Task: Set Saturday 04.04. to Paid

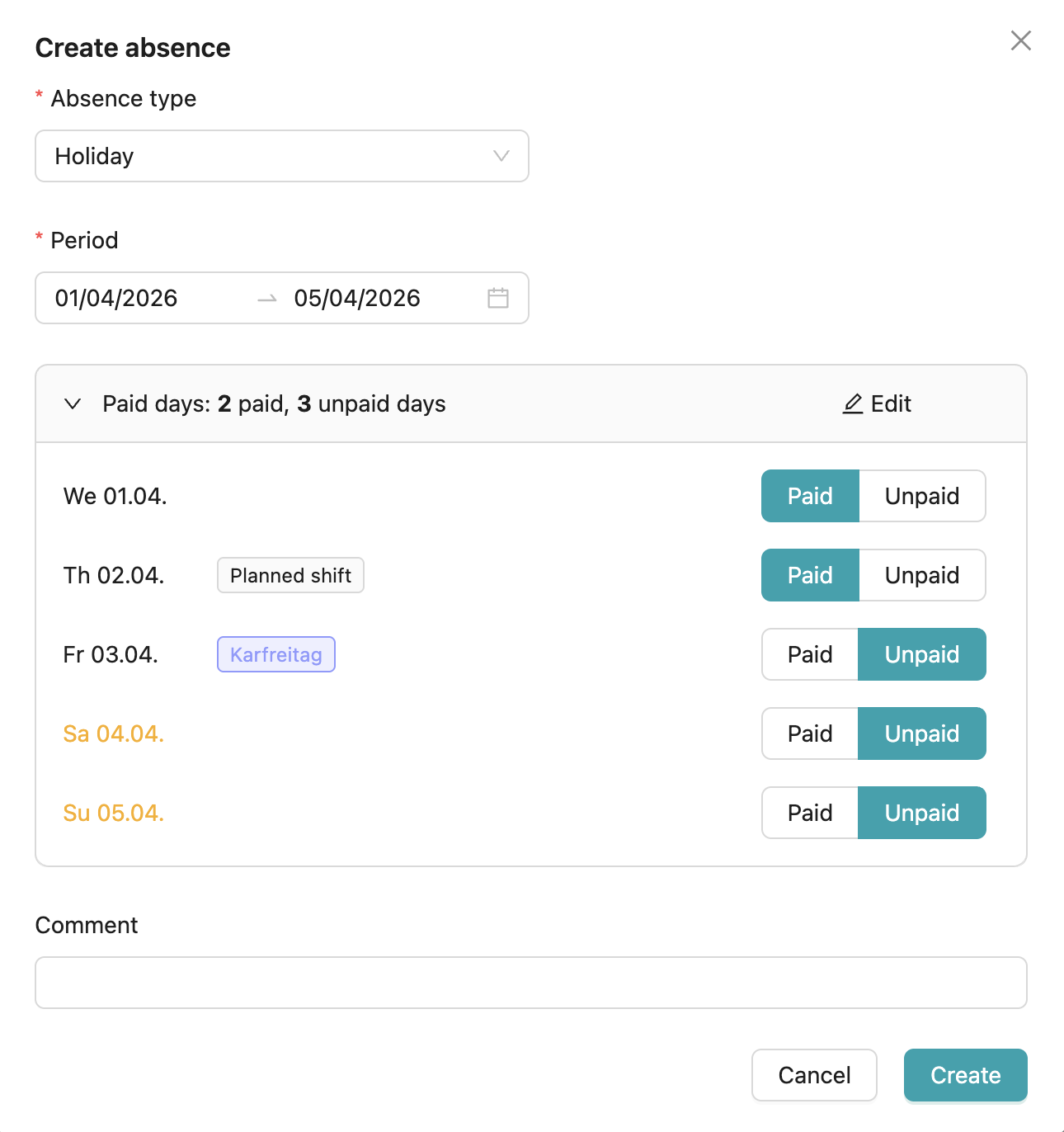Action: point(810,733)
